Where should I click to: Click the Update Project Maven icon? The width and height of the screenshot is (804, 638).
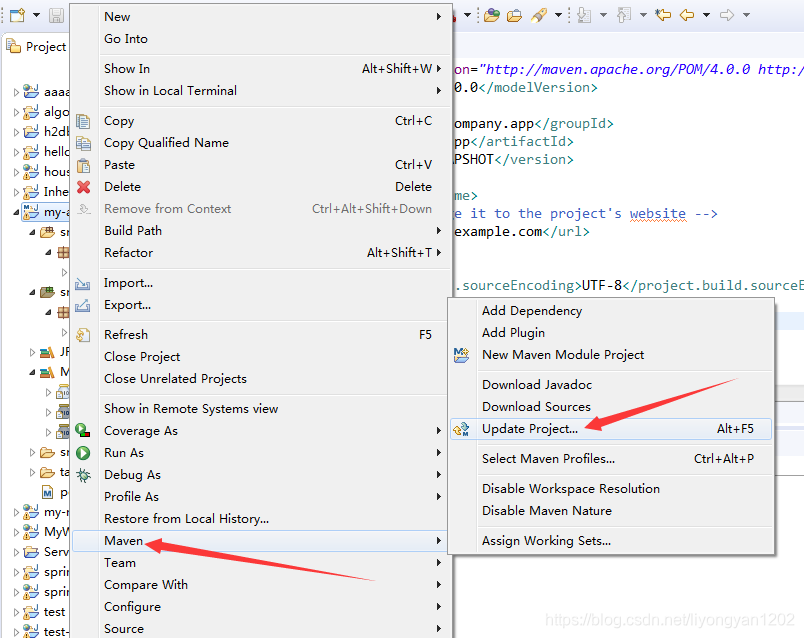461,429
